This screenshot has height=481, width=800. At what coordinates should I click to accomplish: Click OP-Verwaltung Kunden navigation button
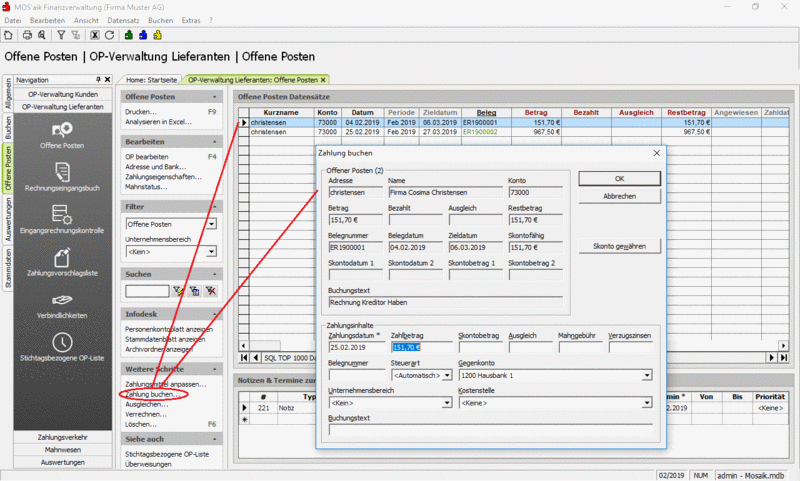click(63, 94)
